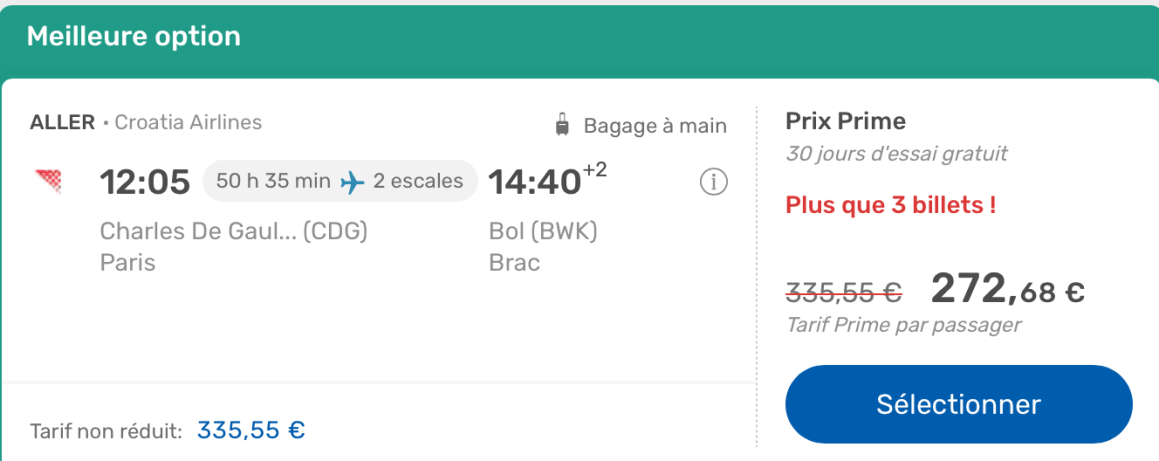Click the 12:05 departure time
This screenshot has width=1159, height=461.
click(x=144, y=182)
